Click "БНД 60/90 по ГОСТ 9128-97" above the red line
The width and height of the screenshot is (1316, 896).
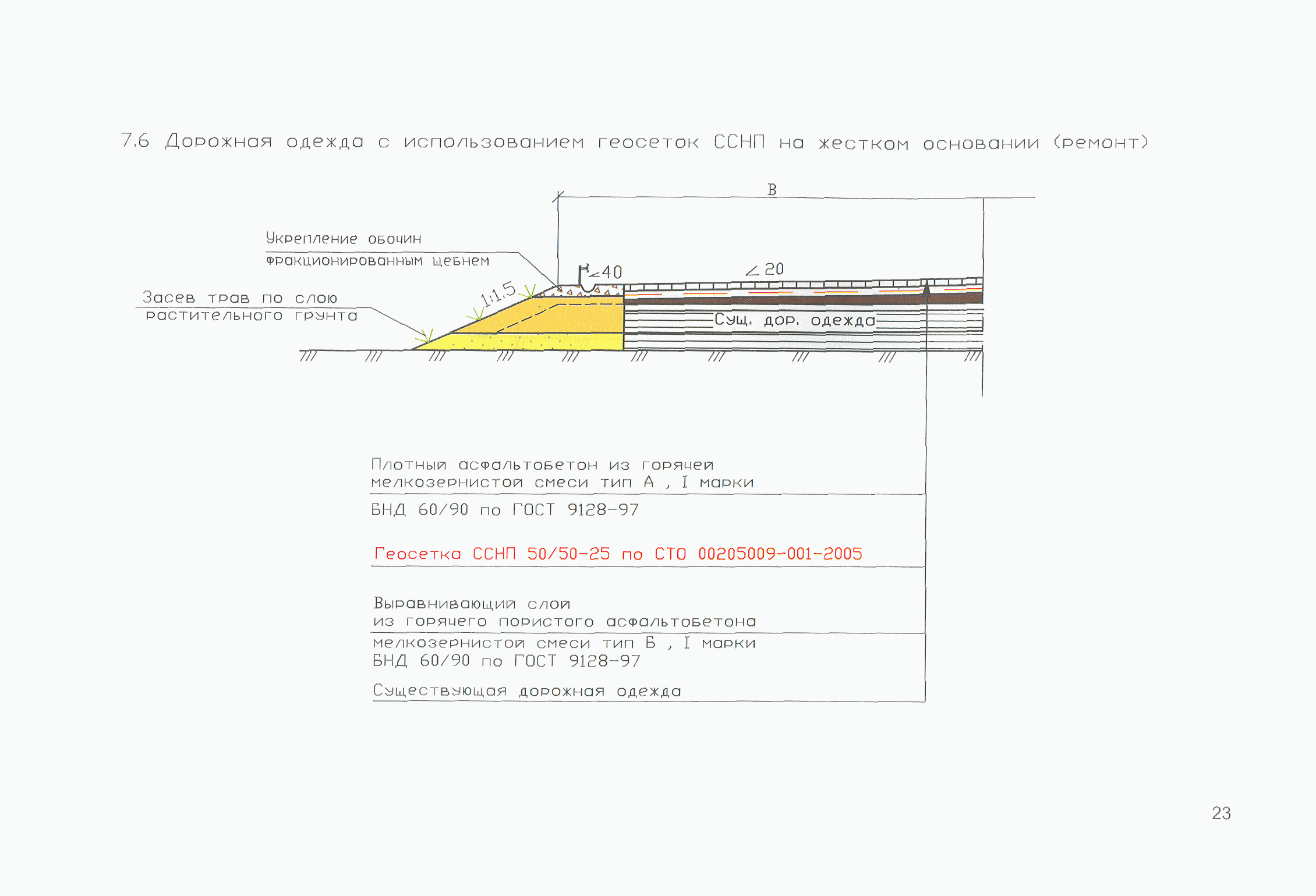point(505,510)
